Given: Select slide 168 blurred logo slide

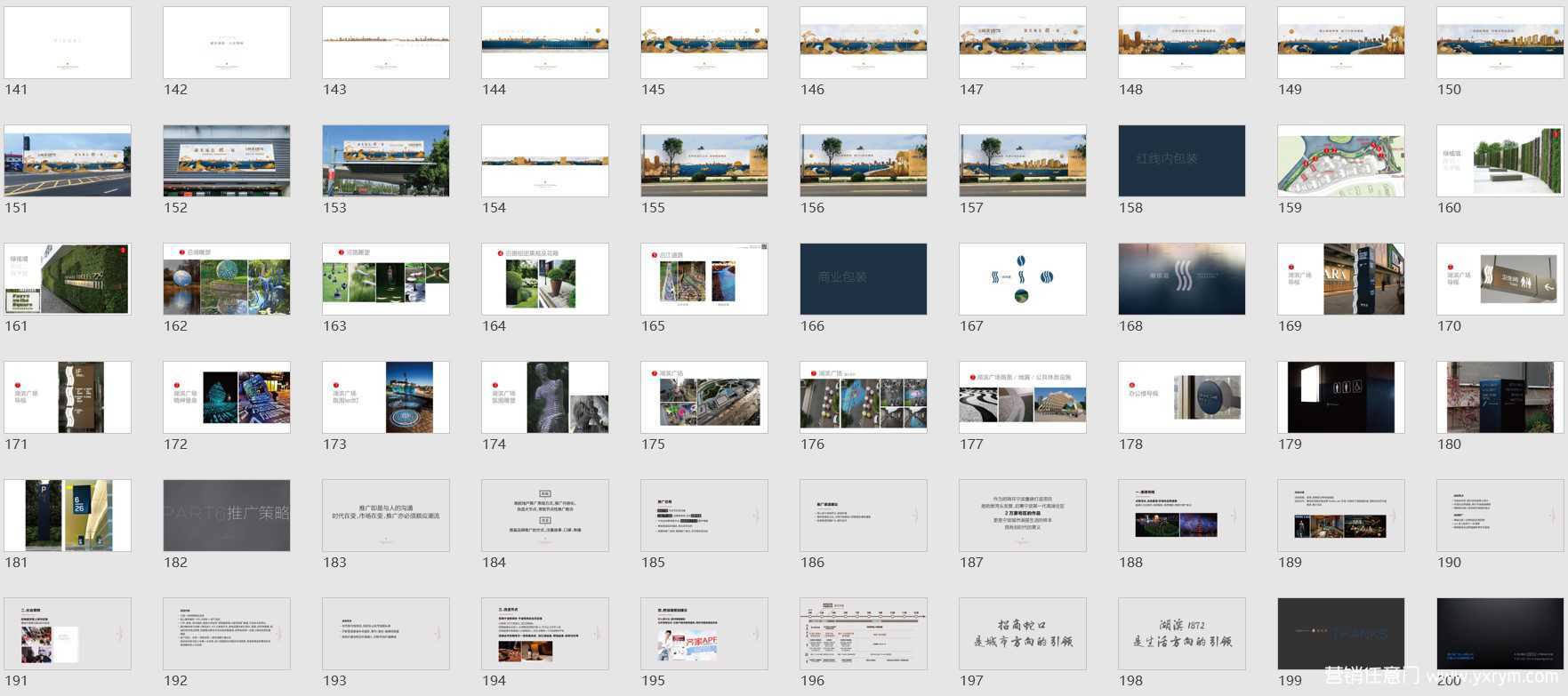Looking at the screenshot, I should (1181, 279).
